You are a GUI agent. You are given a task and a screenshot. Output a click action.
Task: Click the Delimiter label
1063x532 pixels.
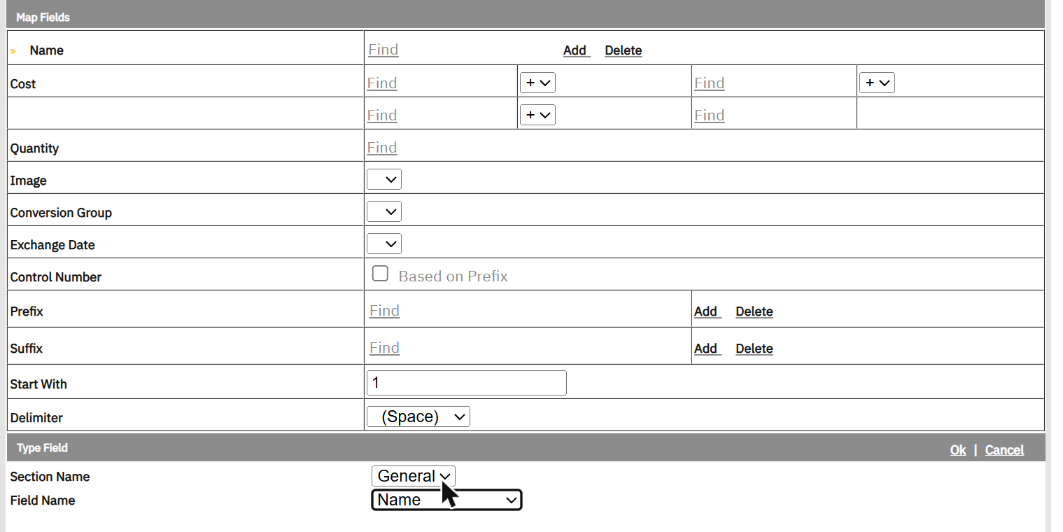pos(37,418)
